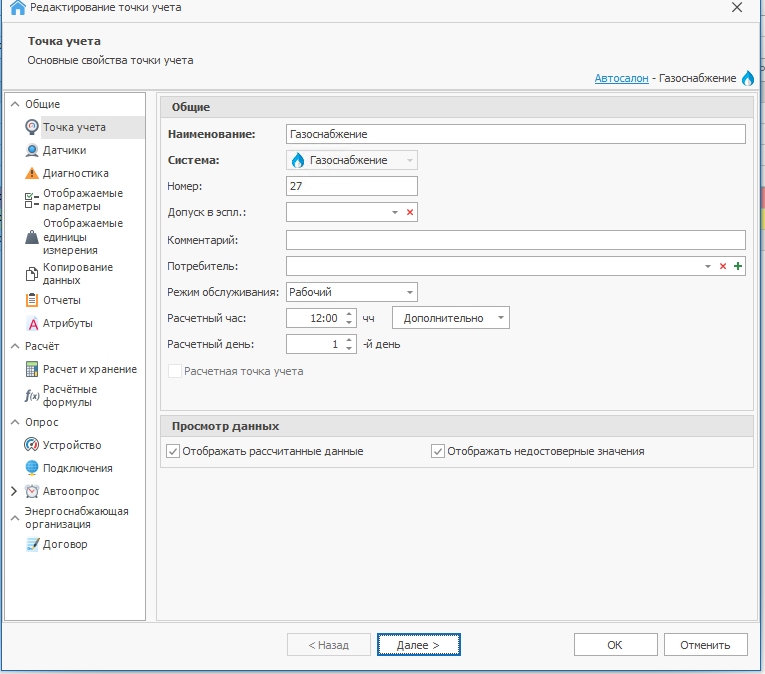The height and width of the screenshot is (674, 765).
Task: Click the Датчики sensor icon in sidebar
Action: pos(32,150)
